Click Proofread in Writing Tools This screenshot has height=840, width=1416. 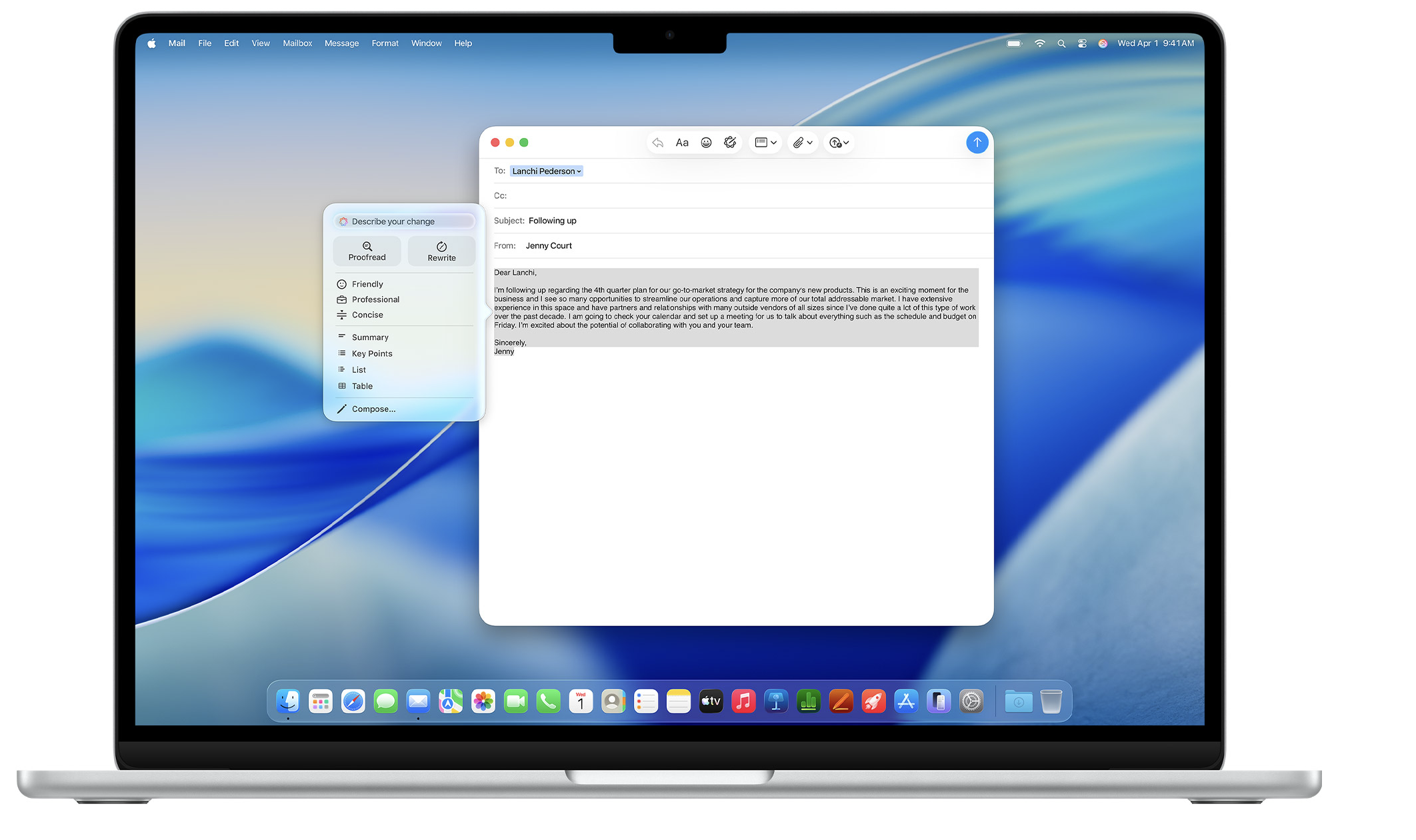tap(367, 251)
